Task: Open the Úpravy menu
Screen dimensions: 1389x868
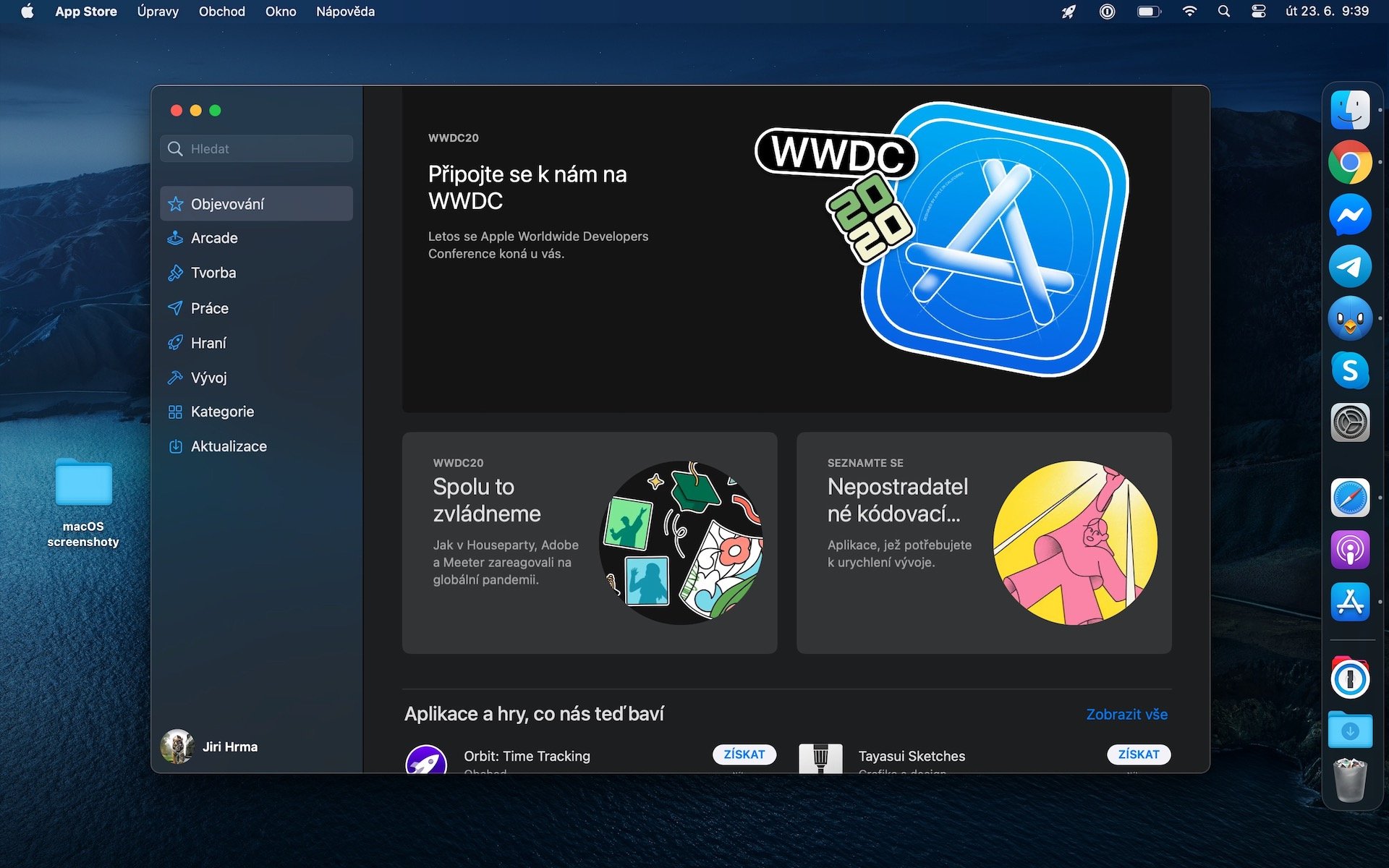Action: point(158,12)
